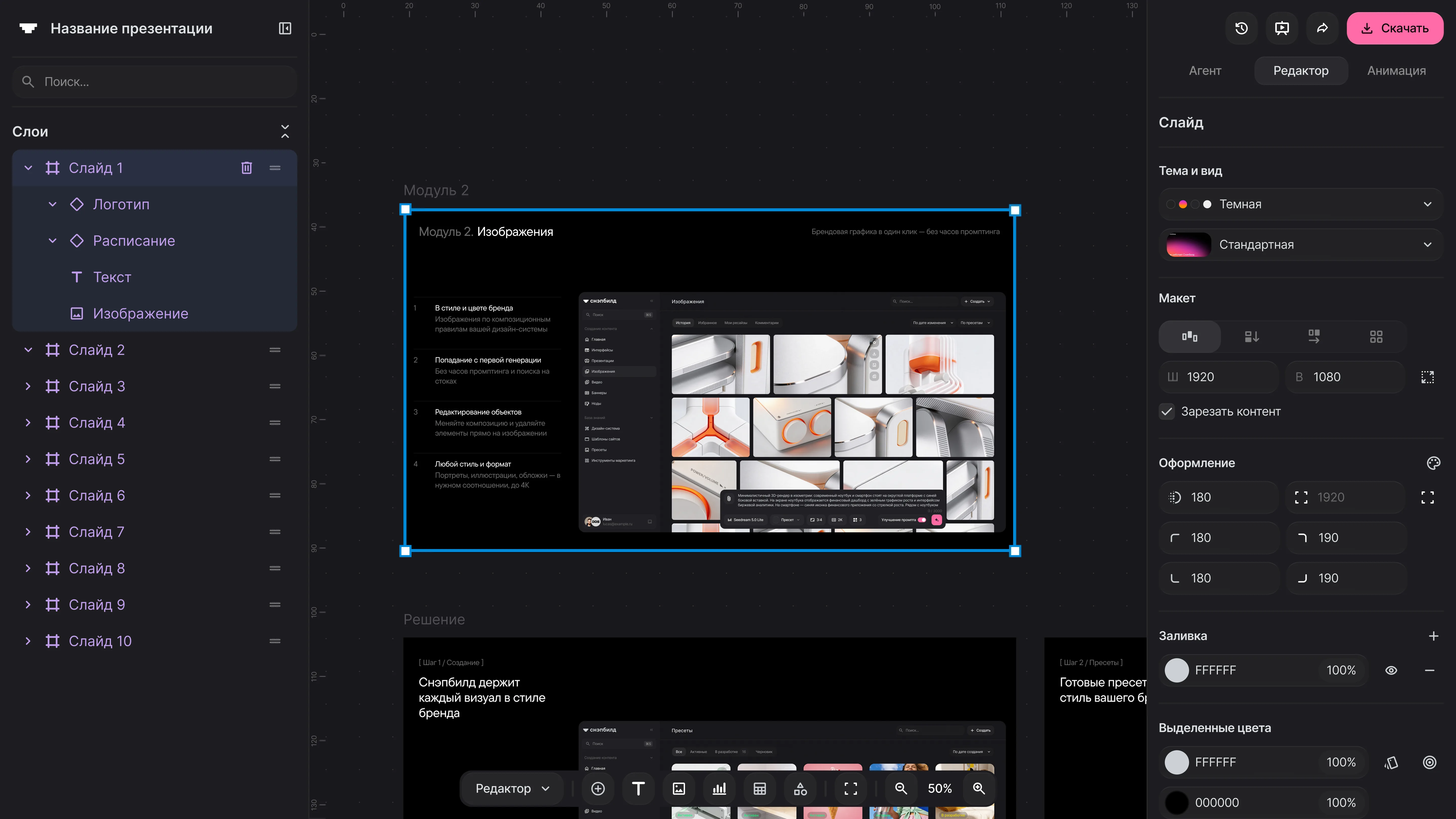Click the Решение slide label
The height and width of the screenshot is (819, 1456).
(x=434, y=620)
